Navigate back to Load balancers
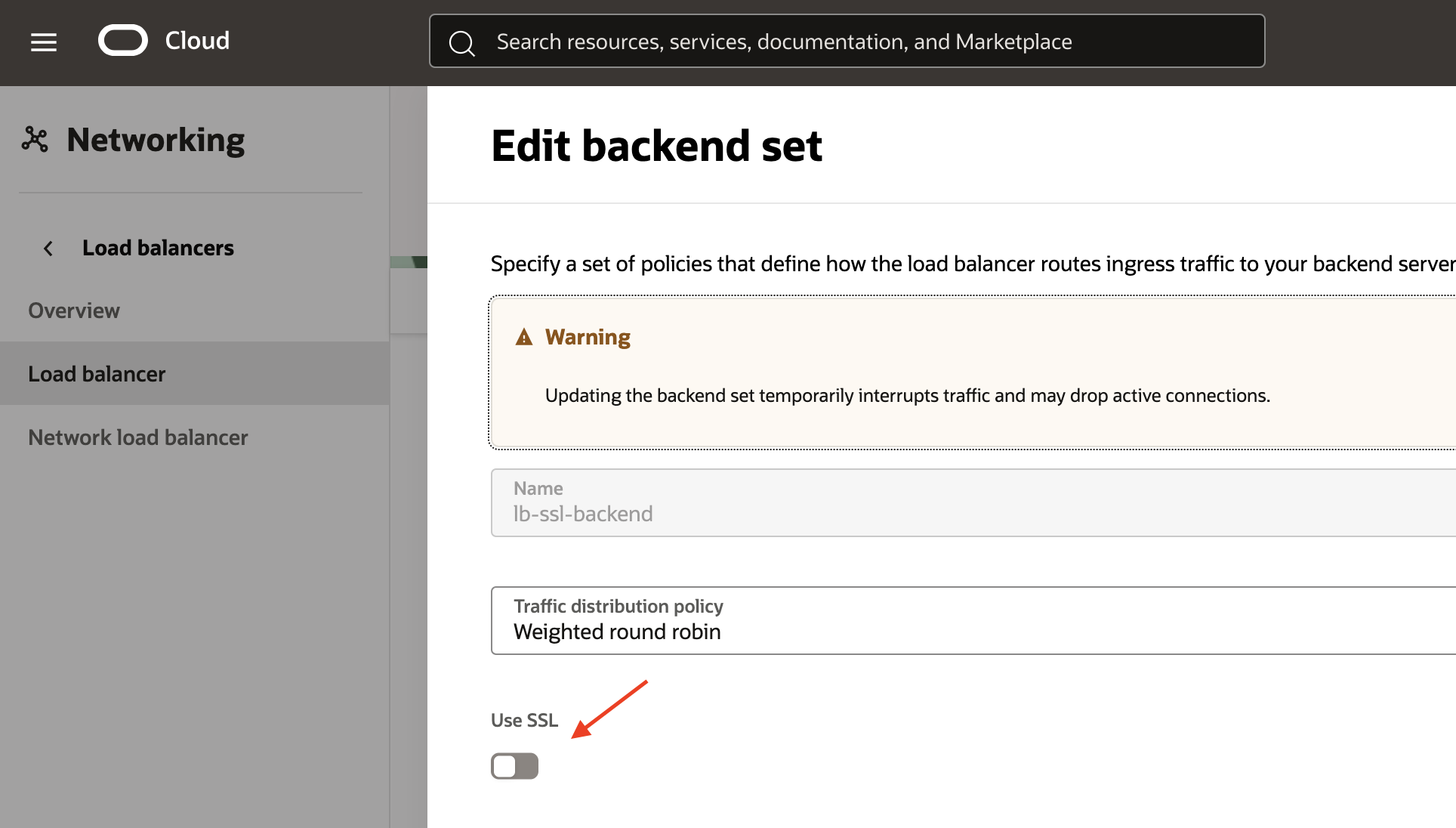This screenshot has height=828, width=1456. click(158, 248)
